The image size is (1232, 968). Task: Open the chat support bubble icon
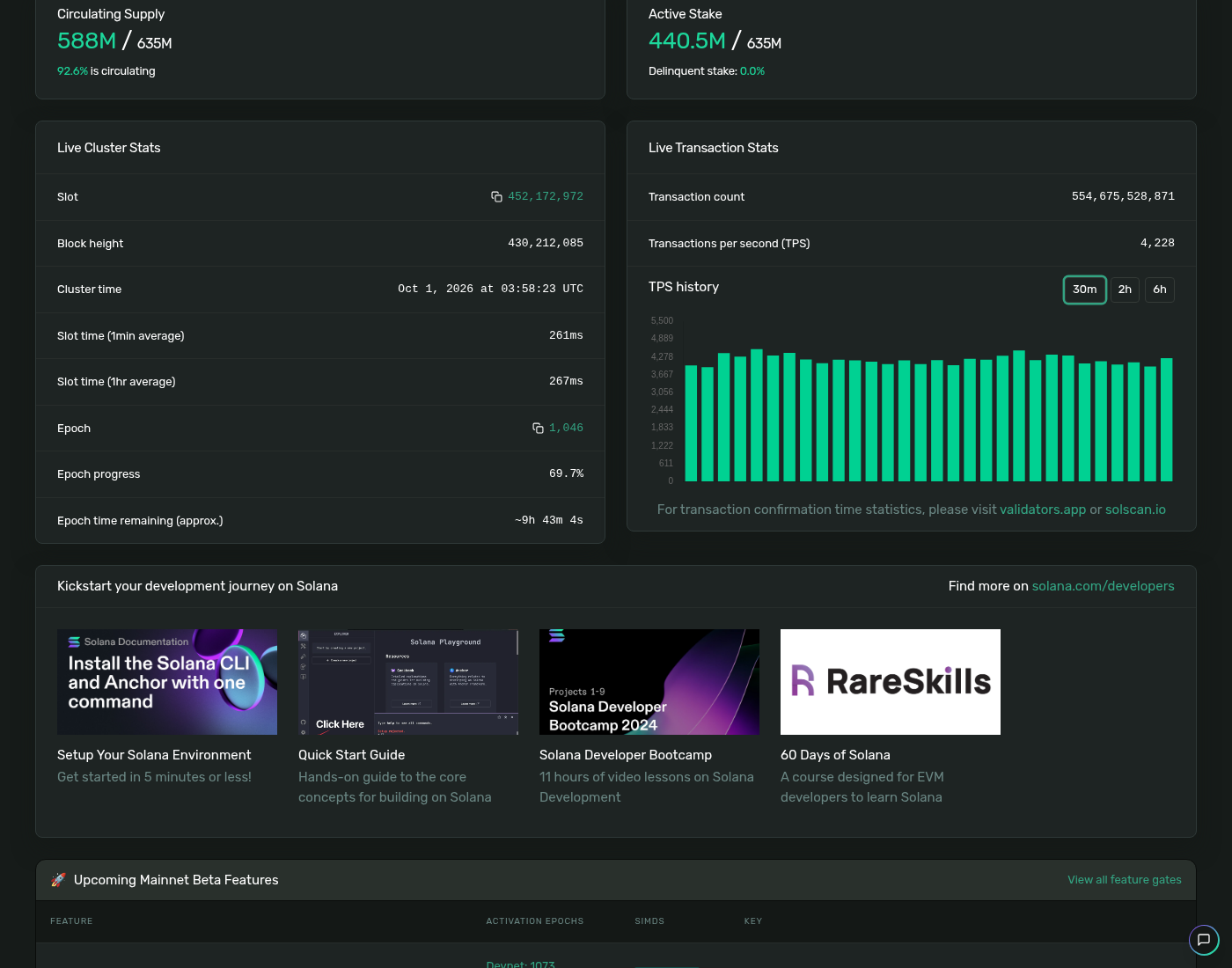point(1204,940)
